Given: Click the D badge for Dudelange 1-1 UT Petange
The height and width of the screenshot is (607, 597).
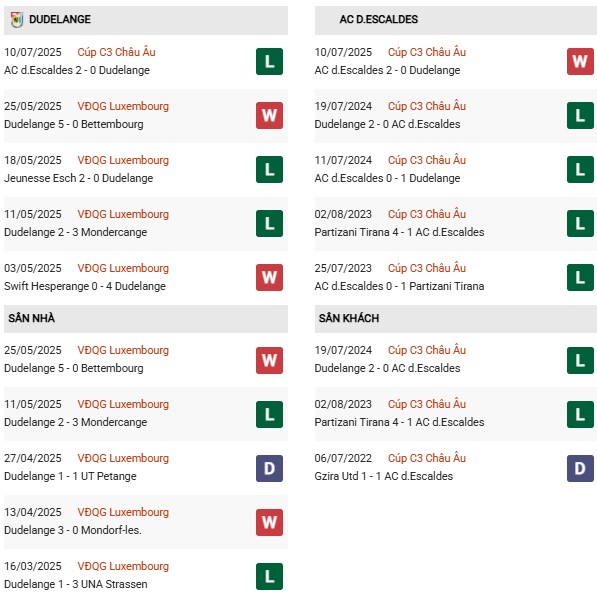Looking at the screenshot, I should pyautogui.click(x=269, y=468).
